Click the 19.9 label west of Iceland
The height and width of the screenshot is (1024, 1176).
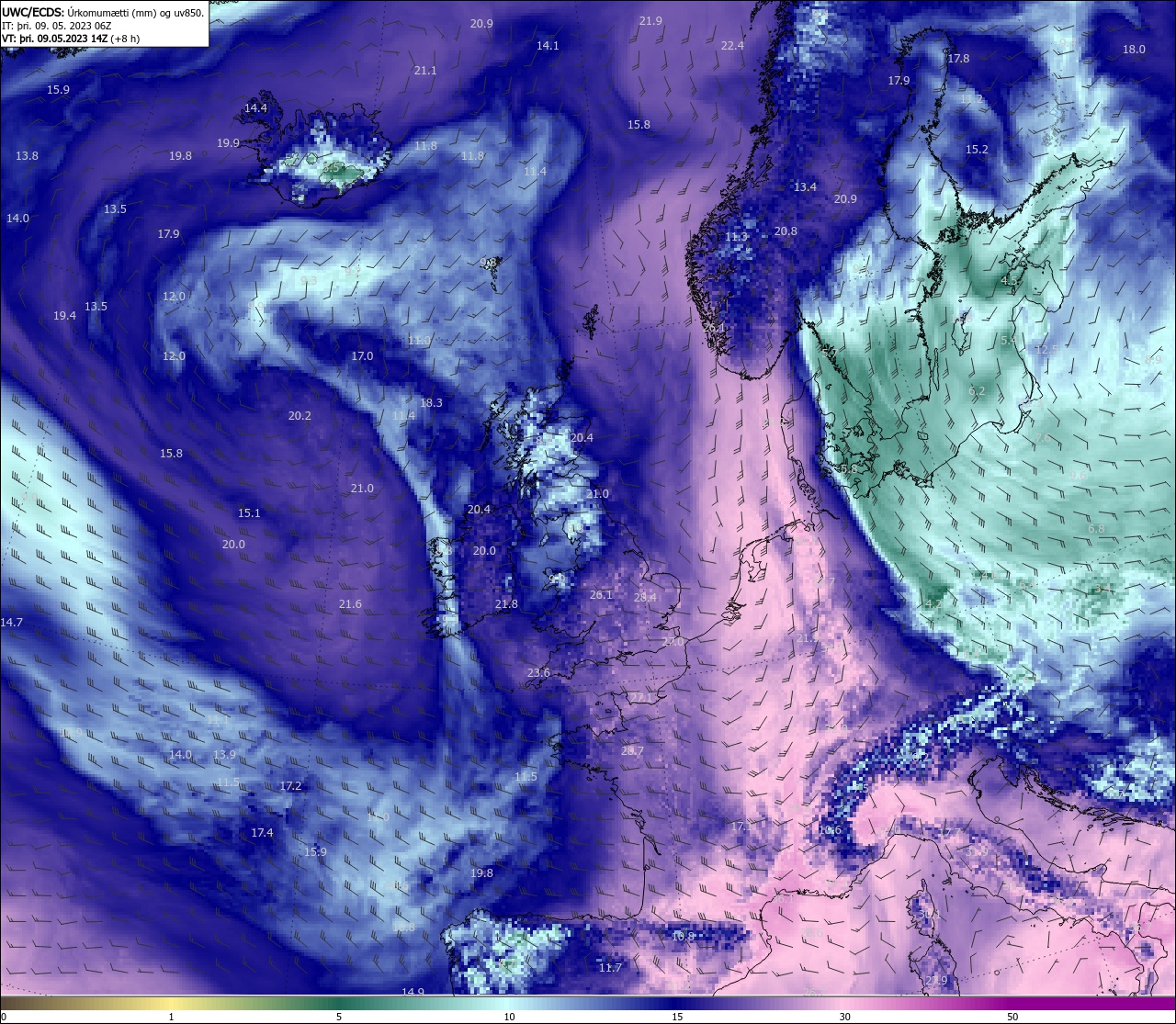[x=228, y=142]
